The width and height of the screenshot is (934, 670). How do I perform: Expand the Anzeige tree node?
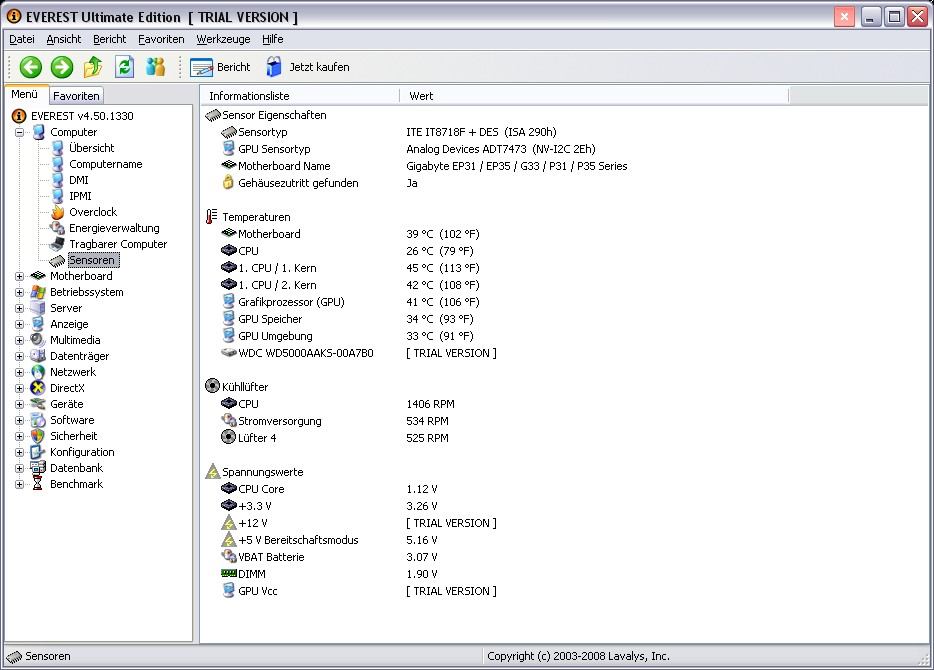point(20,325)
